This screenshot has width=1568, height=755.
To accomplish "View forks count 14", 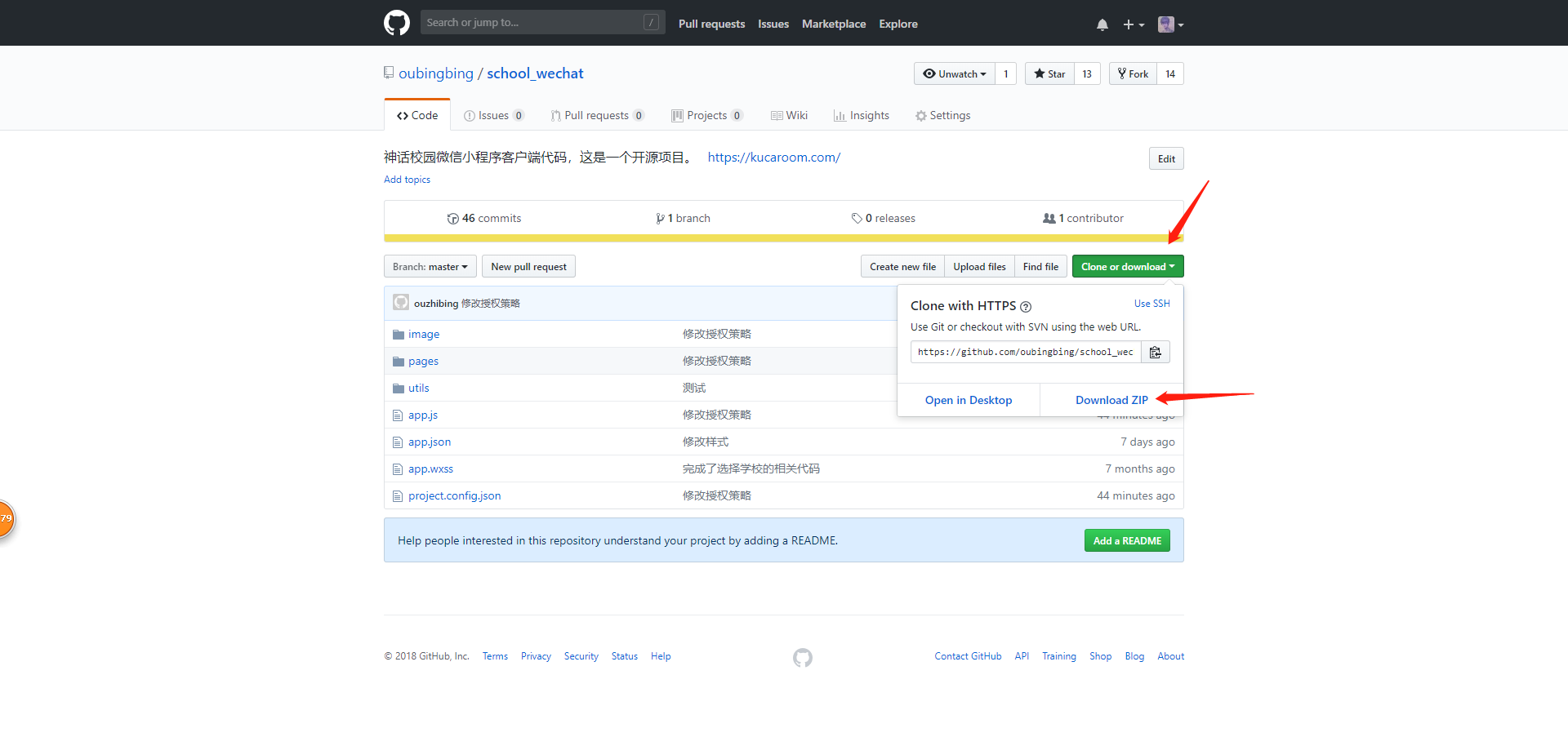I will tap(1170, 73).
